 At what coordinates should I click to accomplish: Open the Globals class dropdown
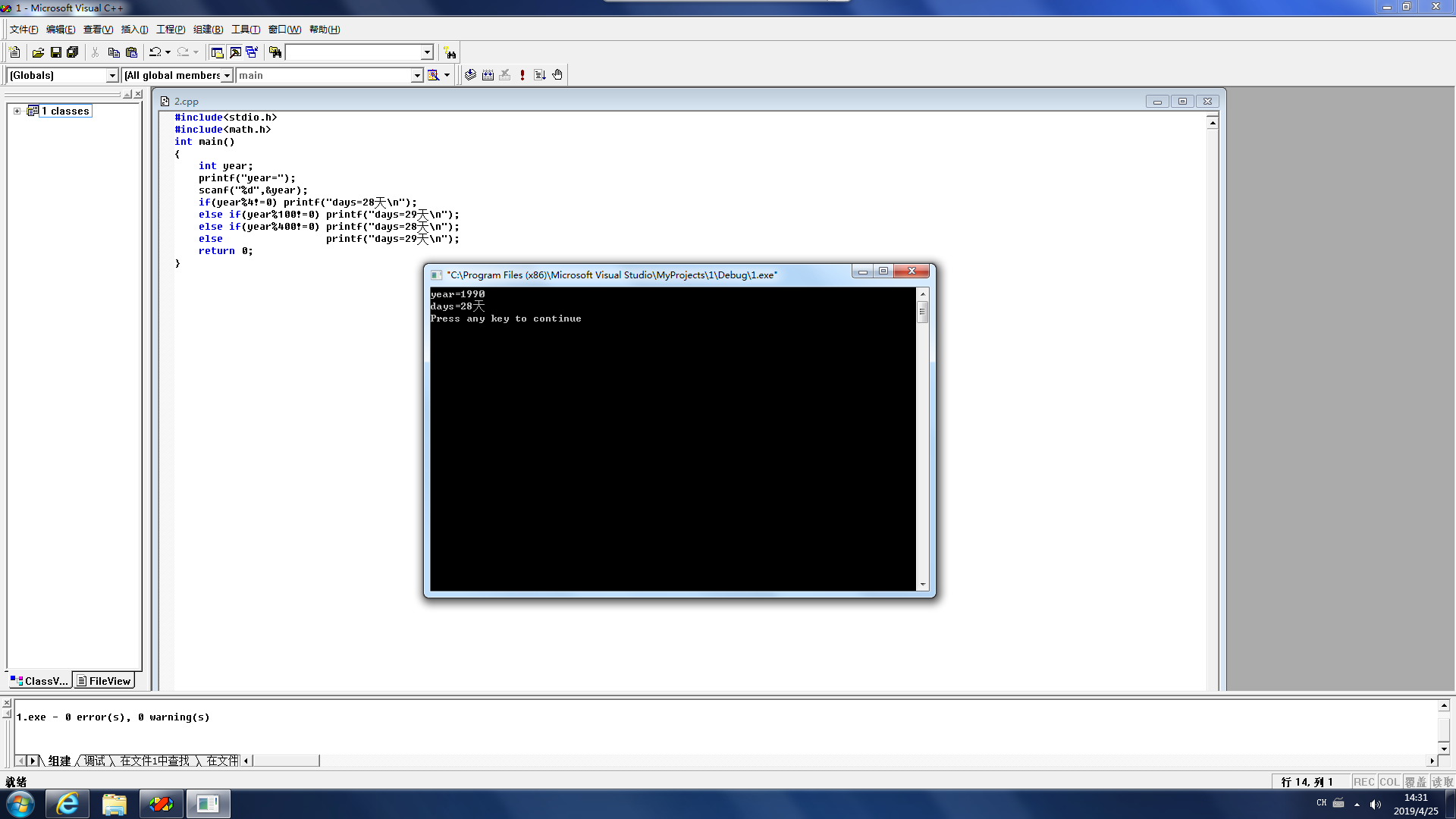click(112, 75)
